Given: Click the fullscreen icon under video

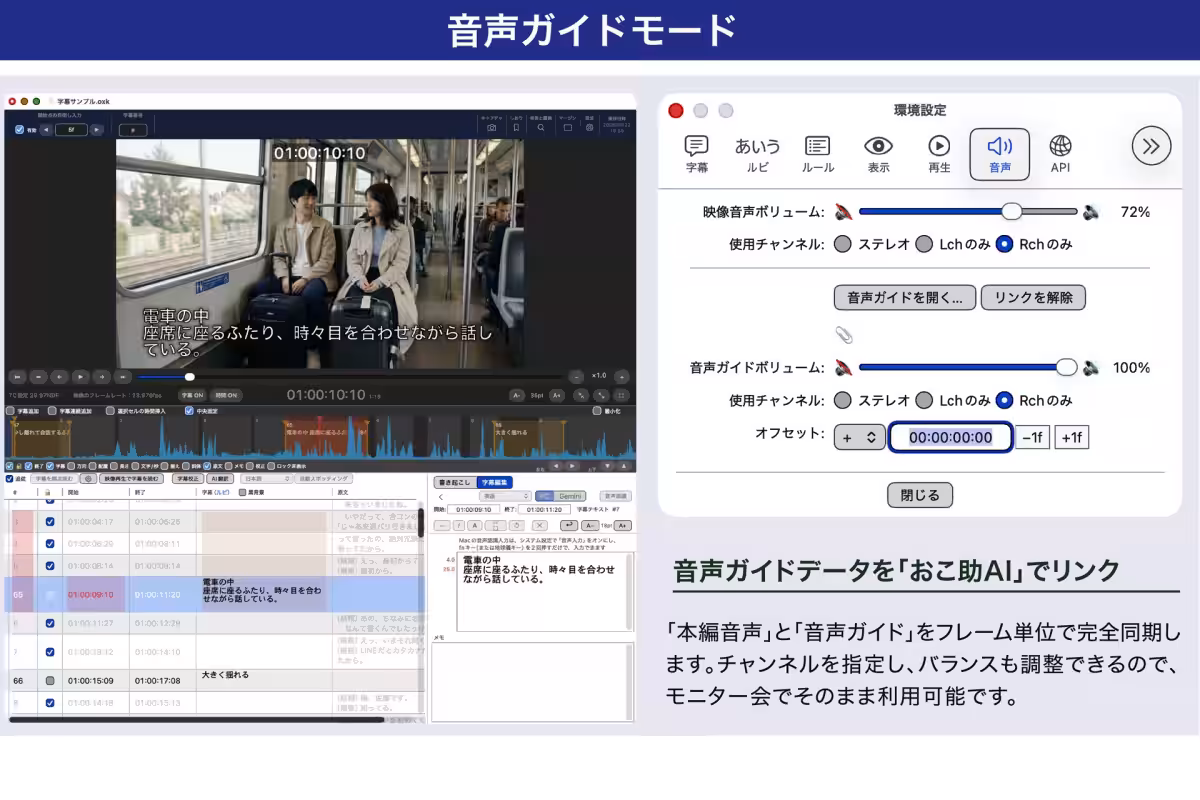Looking at the screenshot, I should click(x=621, y=396).
